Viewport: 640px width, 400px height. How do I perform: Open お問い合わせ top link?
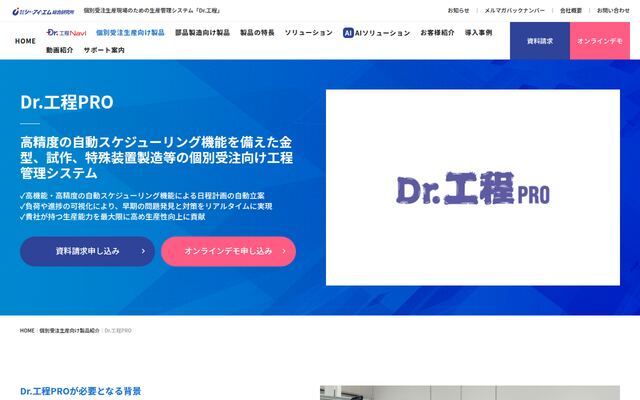pos(613,11)
